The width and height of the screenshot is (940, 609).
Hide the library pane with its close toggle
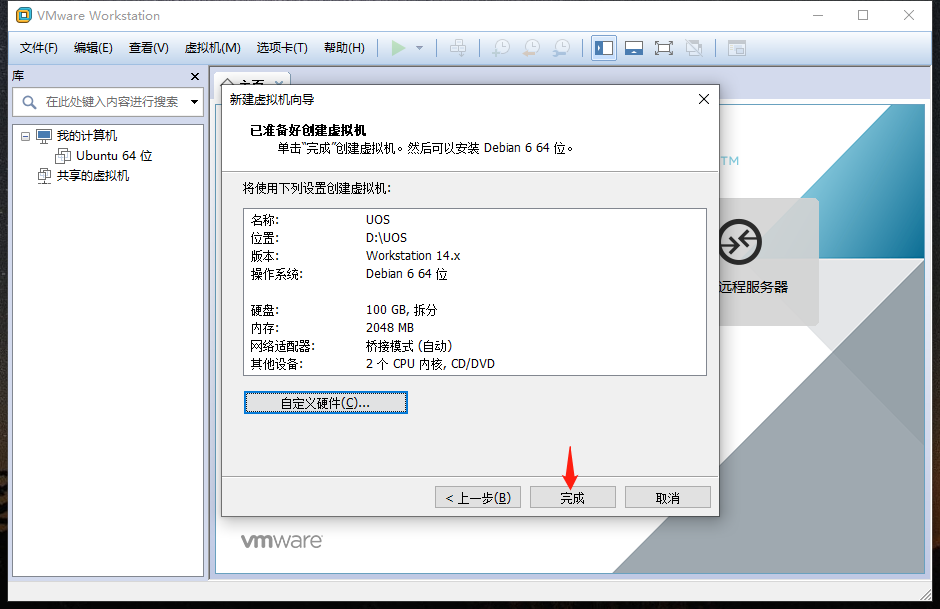coord(194,76)
